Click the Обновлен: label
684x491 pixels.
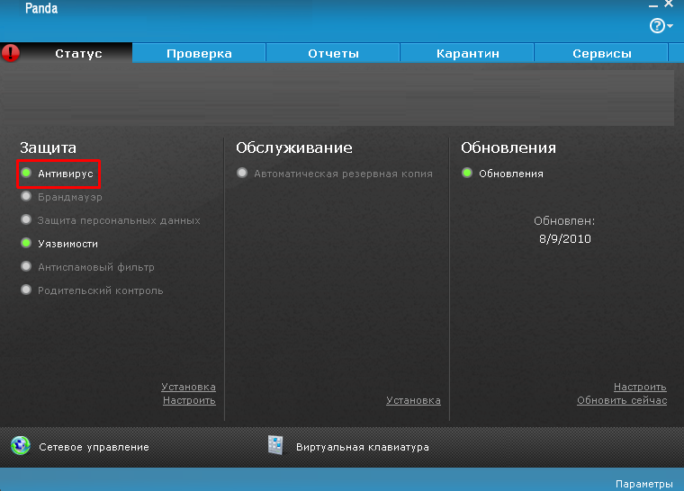point(564,221)
